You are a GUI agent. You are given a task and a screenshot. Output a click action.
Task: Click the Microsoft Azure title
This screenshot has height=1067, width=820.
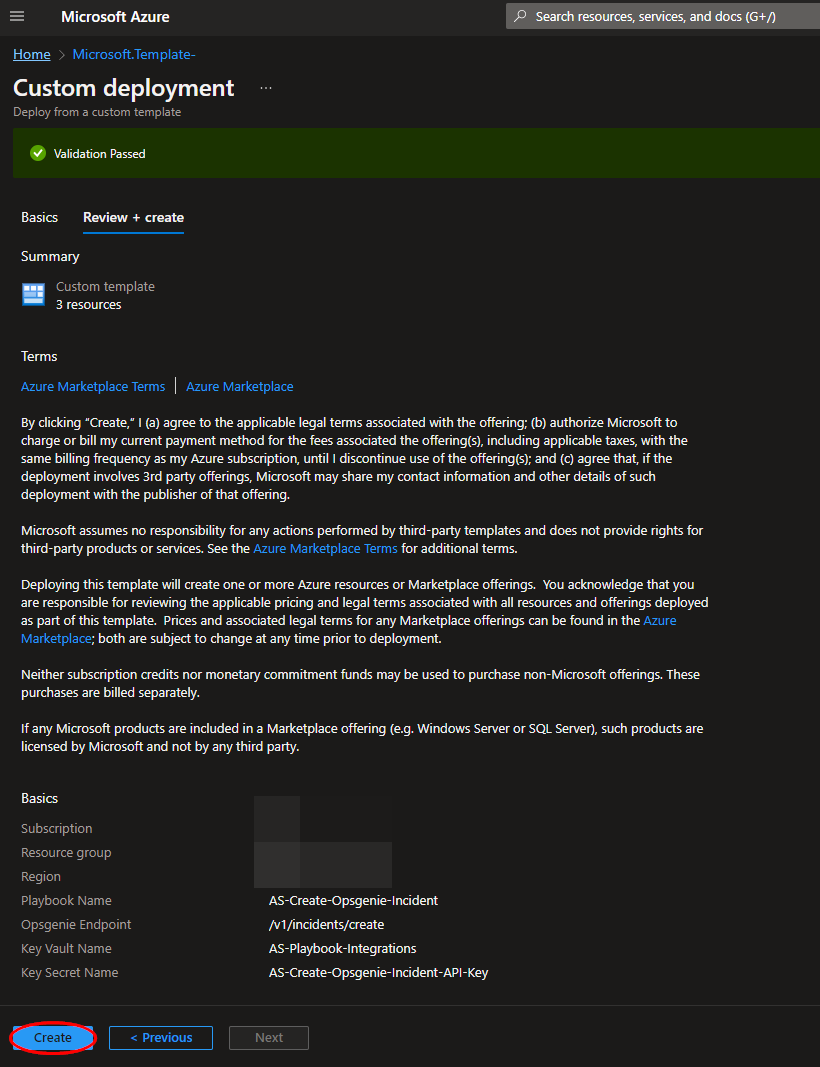[x=115, y=17]
